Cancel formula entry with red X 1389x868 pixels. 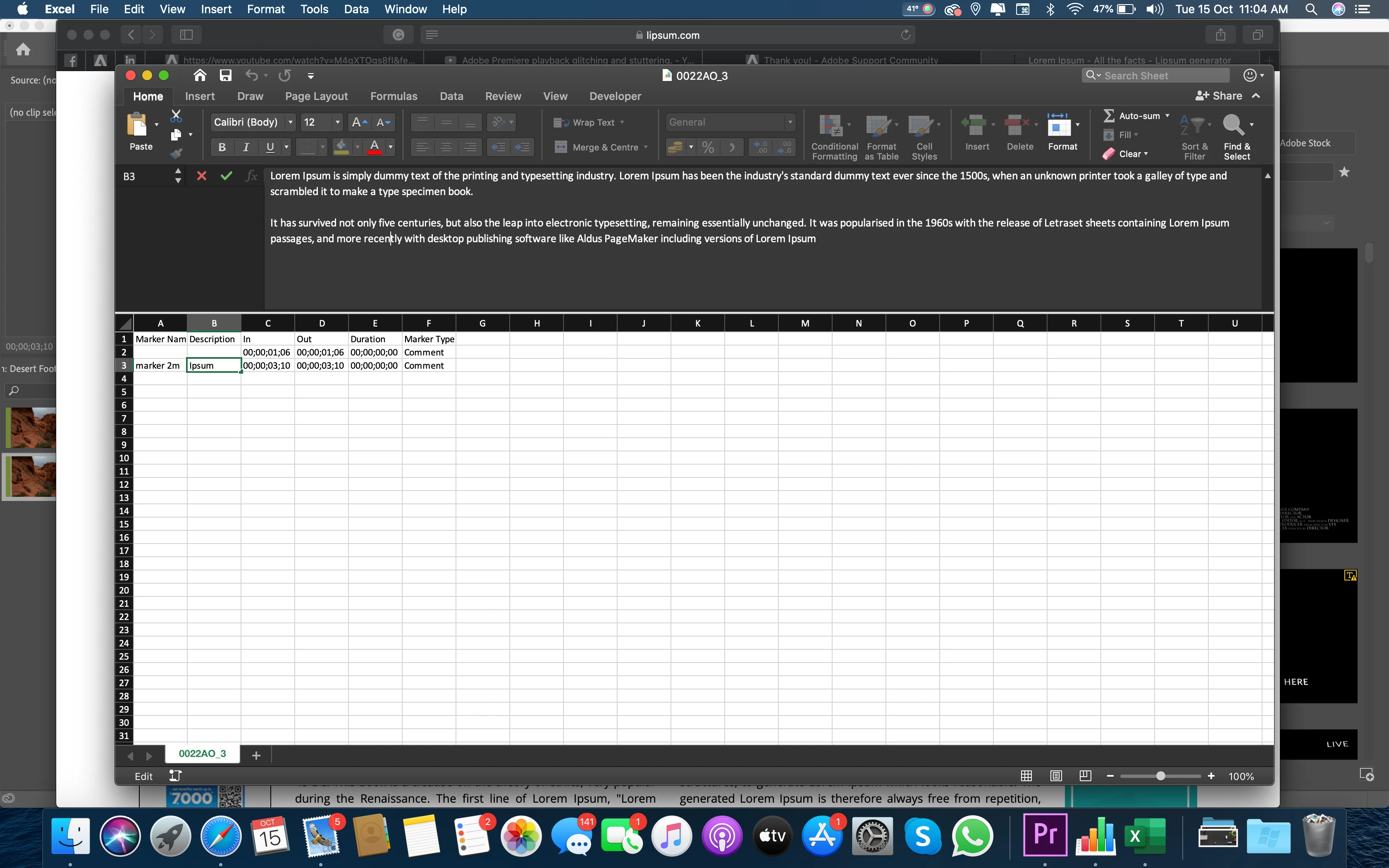pos(201,176)
